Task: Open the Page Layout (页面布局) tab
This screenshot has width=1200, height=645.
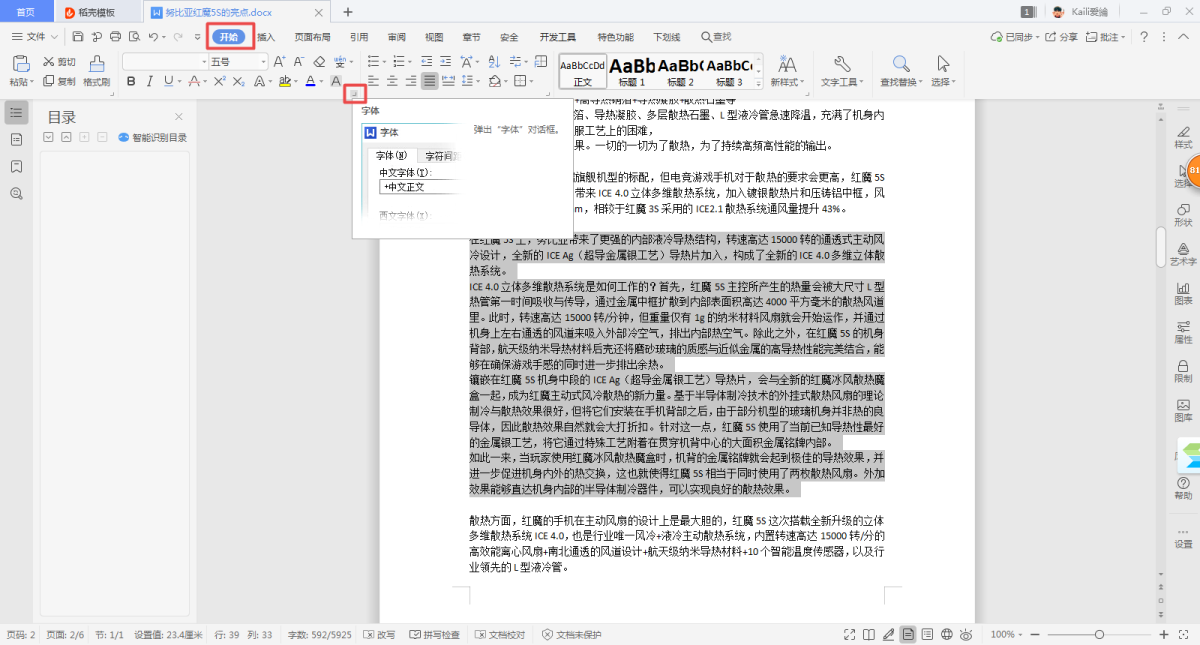Action: pos(312,37)
